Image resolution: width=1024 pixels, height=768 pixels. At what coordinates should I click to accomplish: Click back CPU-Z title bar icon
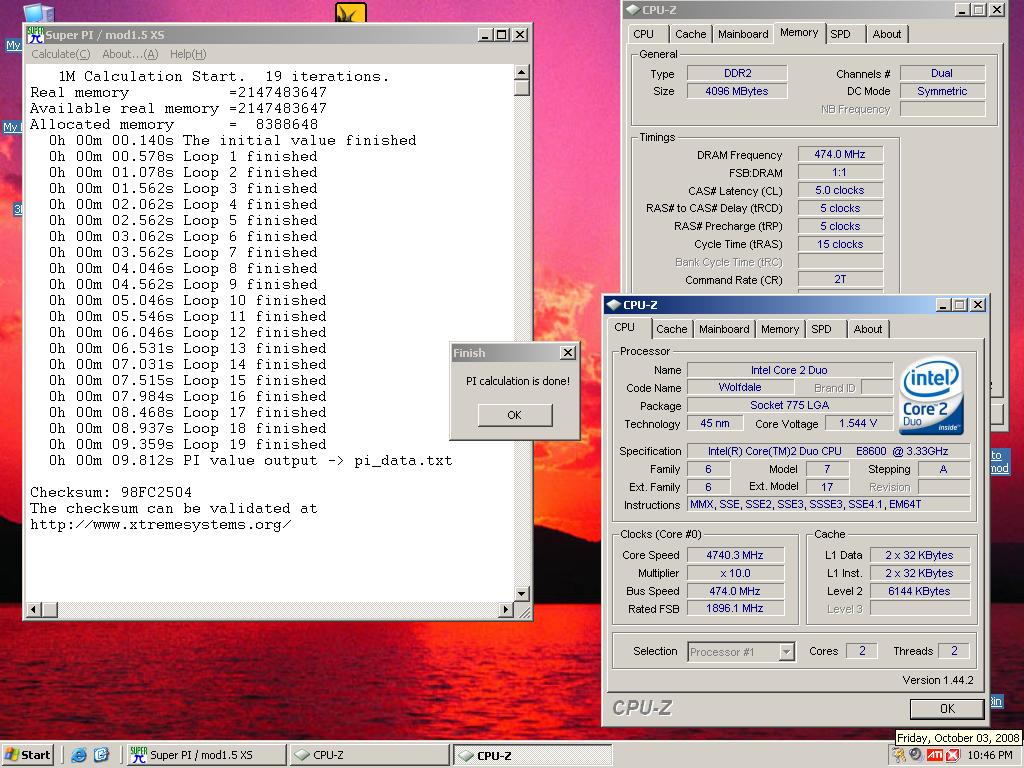point(632,10)
